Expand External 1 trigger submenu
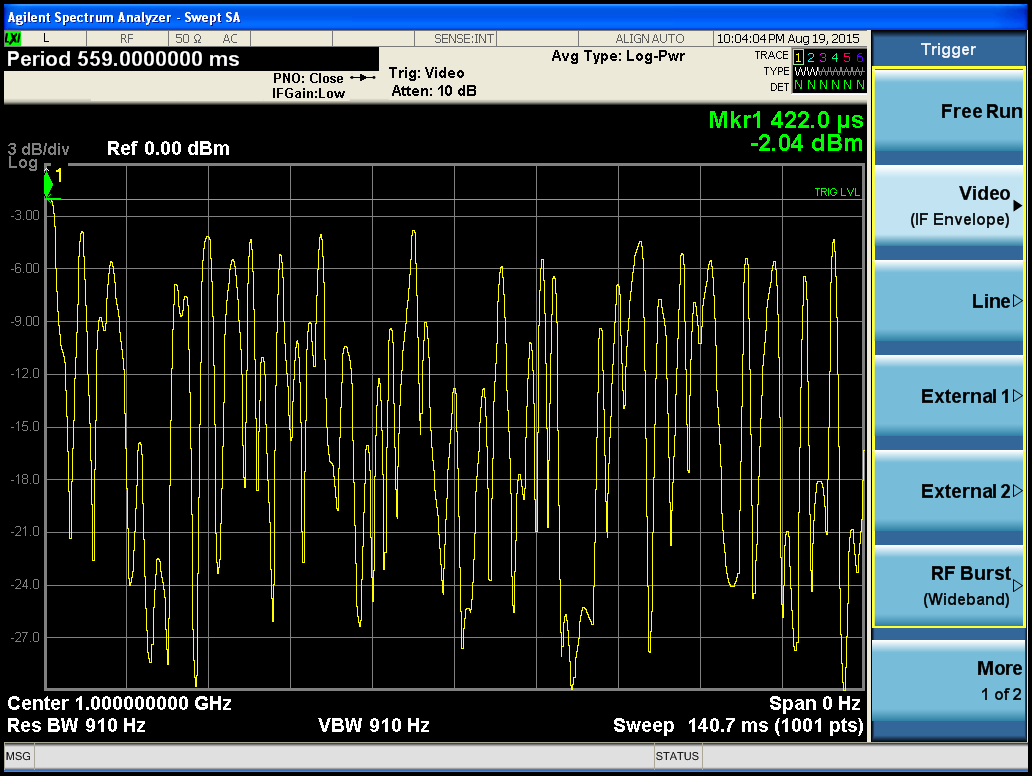 tap(948, 396)
